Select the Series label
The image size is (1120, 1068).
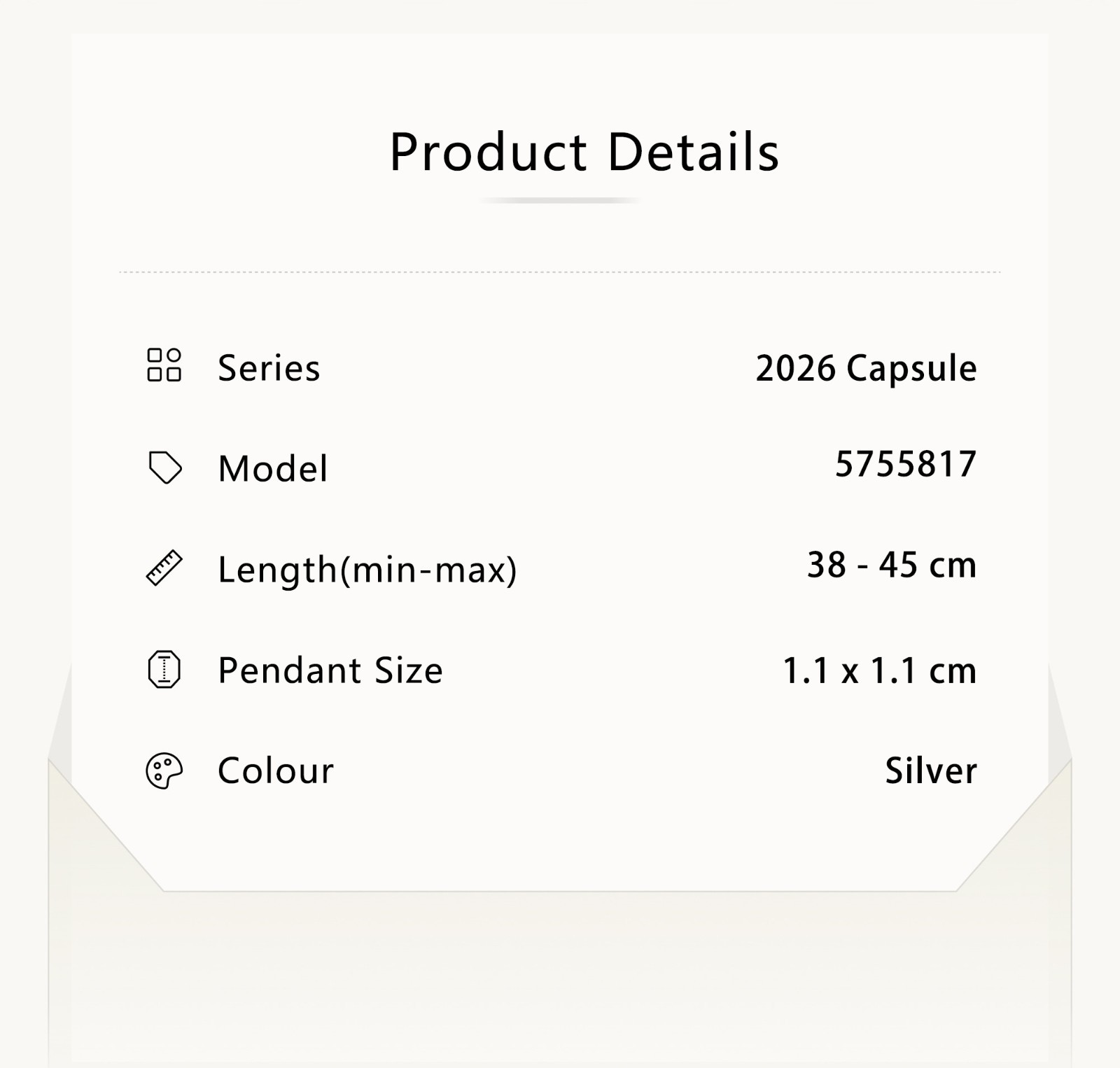click(269, 368)
